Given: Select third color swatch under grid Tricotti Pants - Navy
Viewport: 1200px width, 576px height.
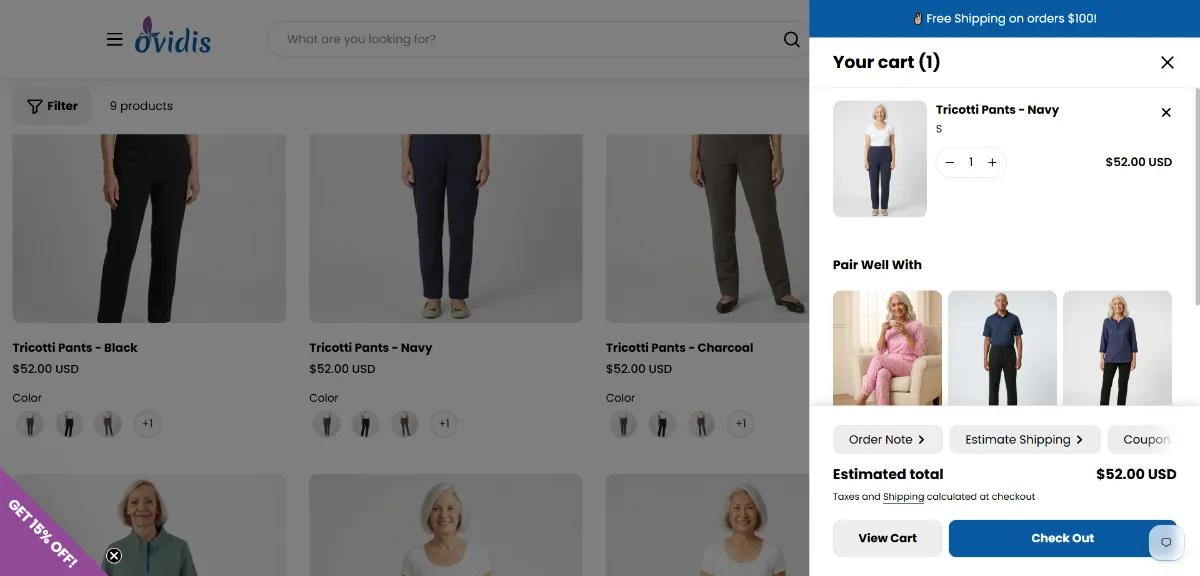Looking at the screenshot, I should click(404, 424).
